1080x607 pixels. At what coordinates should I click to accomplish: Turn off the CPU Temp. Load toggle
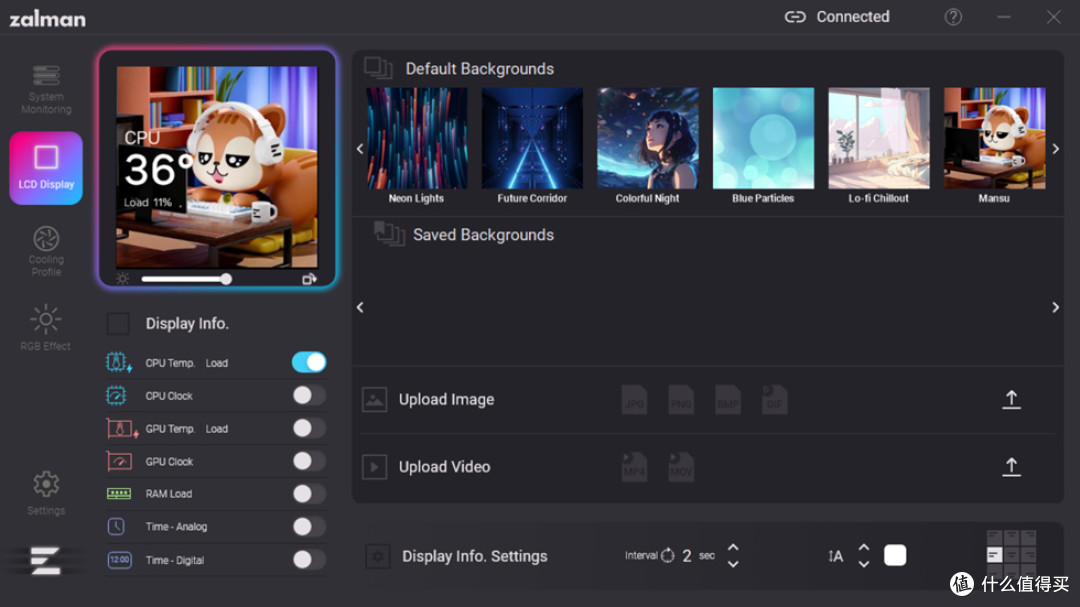[x=309, y=362]
